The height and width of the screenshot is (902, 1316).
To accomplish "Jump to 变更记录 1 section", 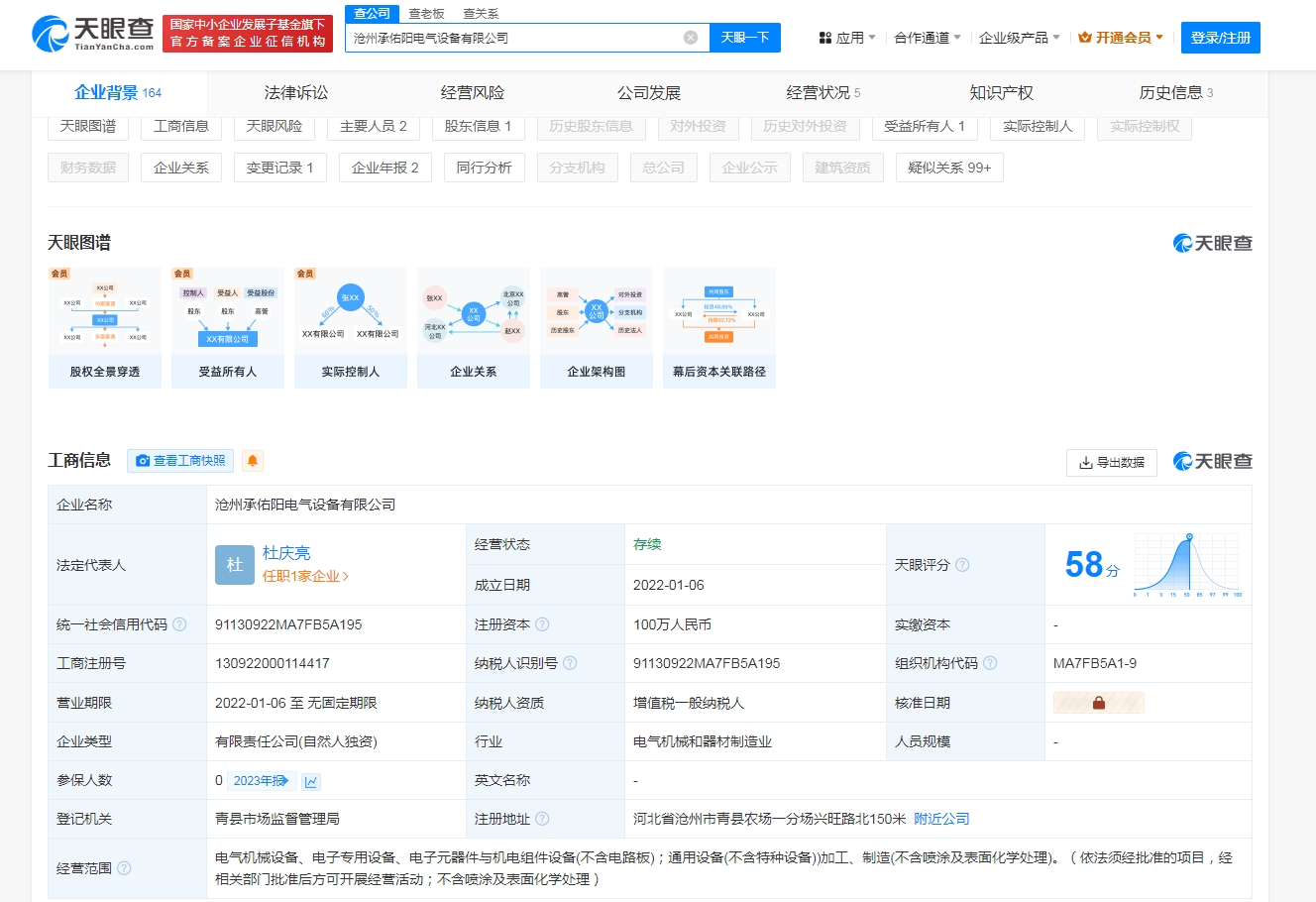I will click(280, 168).
